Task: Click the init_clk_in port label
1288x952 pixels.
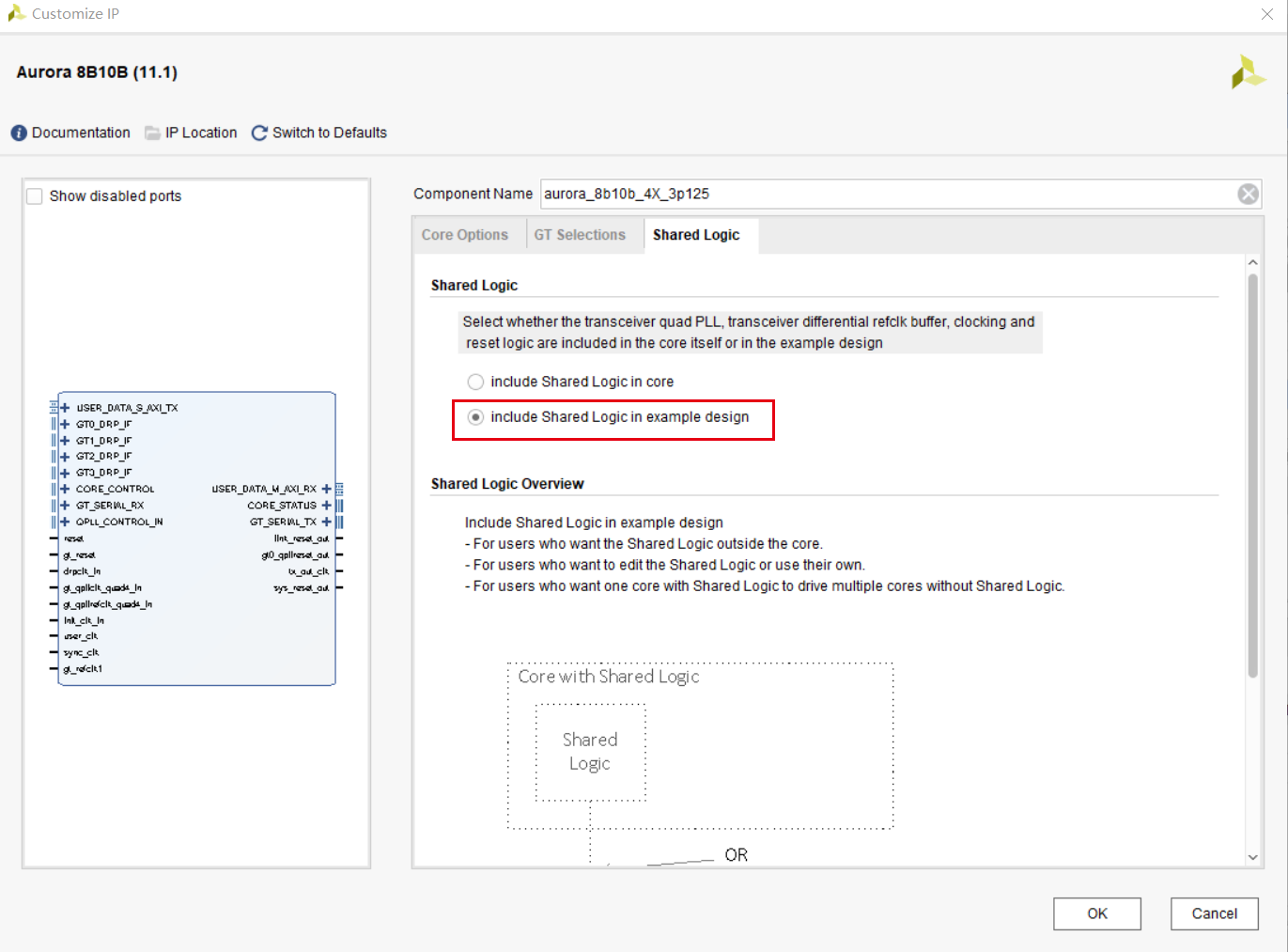Action: pos(84,620)
